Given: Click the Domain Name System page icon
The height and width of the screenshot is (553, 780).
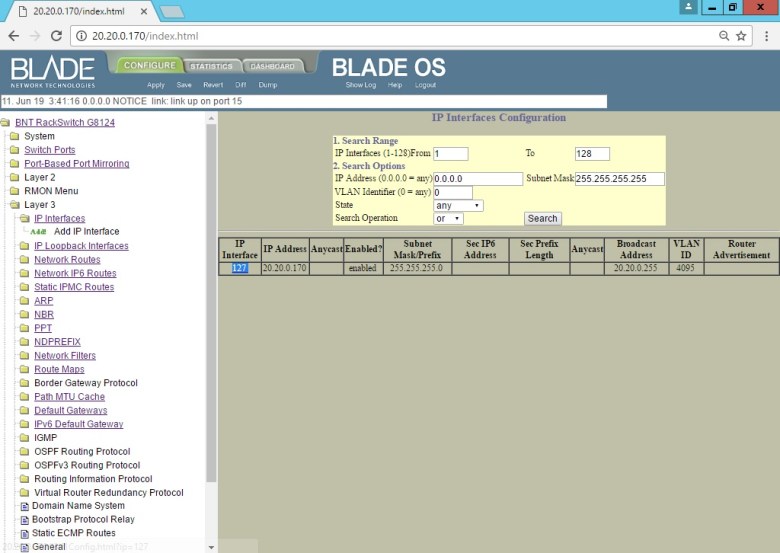Looking at the screenshot, I should click(x=24, y=506).
